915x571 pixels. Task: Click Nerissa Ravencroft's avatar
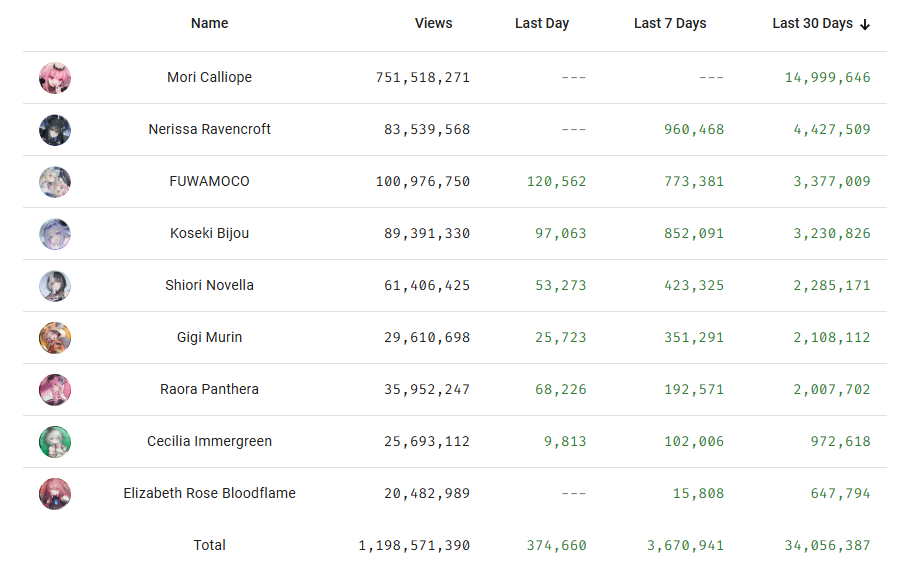tap(55, 129)
